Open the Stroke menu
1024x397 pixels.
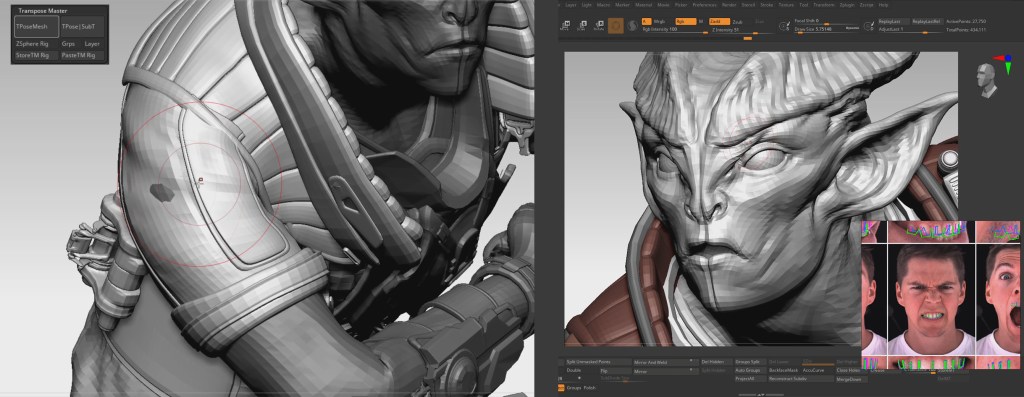point(767,5)
